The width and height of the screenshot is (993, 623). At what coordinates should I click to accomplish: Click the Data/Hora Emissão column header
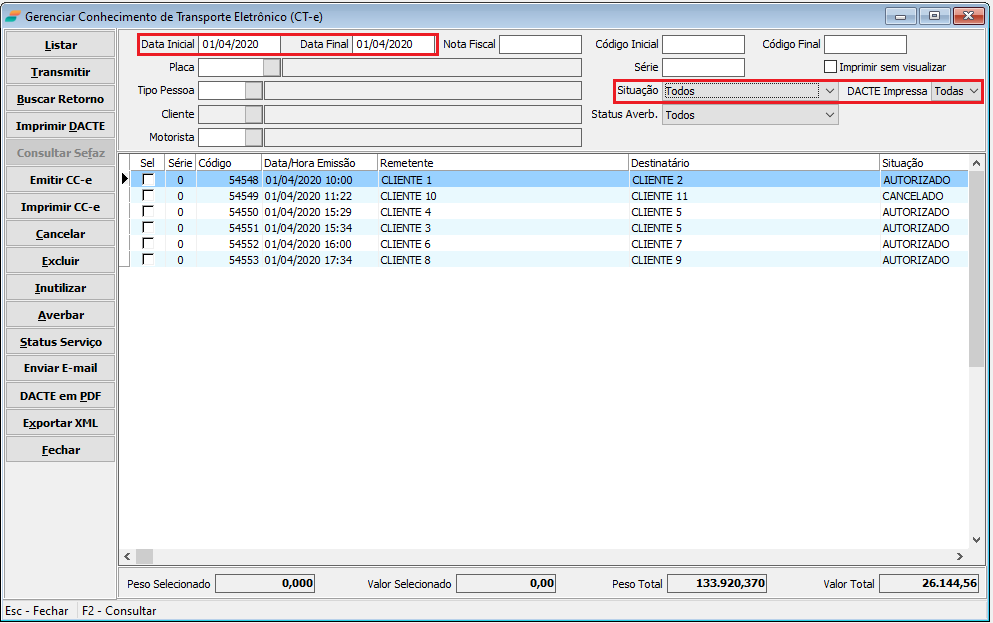(x=318, y=163)
